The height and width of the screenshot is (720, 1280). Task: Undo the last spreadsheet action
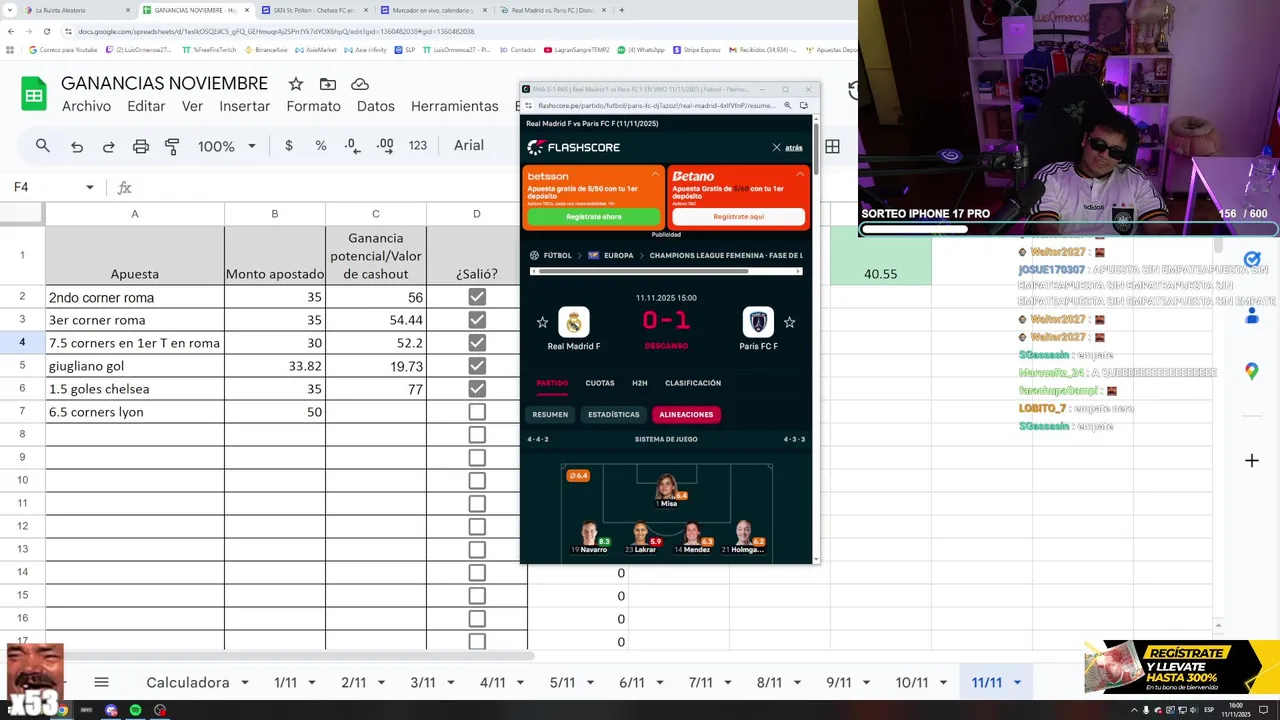[x=77, y=146]
